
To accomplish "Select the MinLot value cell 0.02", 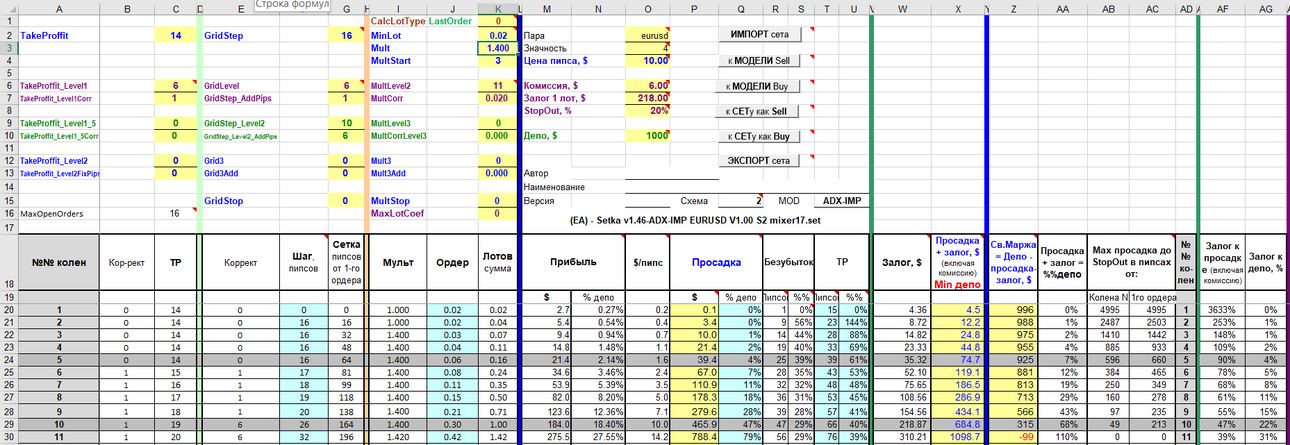I will click(498, 35).
